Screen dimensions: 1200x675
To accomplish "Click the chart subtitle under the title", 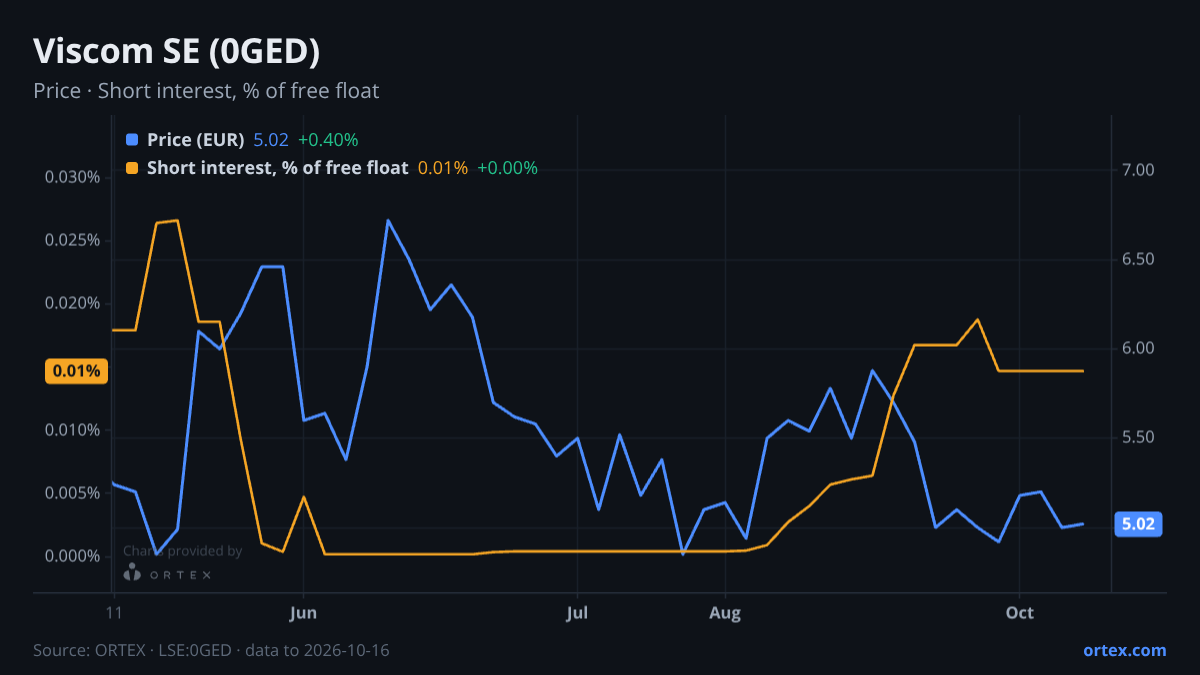I will point(206,91).
